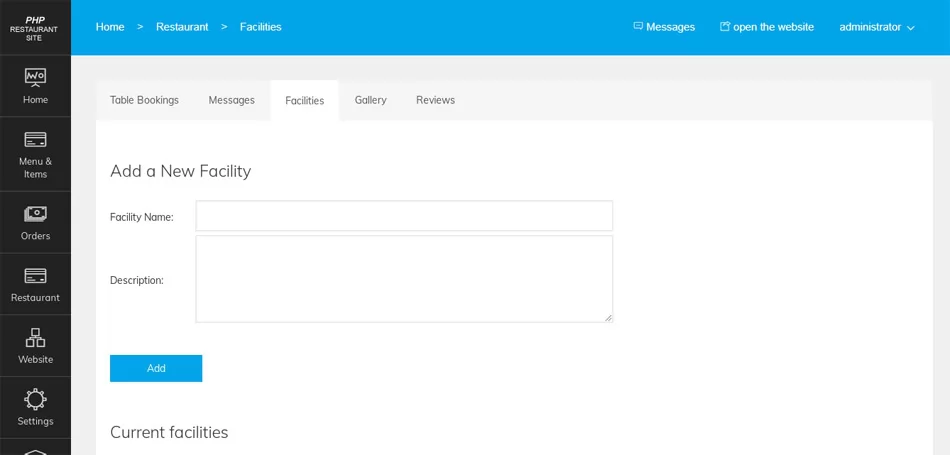The width and height of the screenshot is (950, 455).
Task: Click the Facility Name label
Action: coord(142,217)
